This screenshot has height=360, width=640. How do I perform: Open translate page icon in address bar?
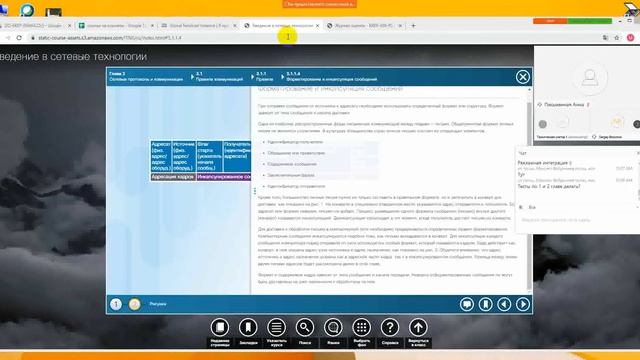pyautogui.click(x=605, y=38)
